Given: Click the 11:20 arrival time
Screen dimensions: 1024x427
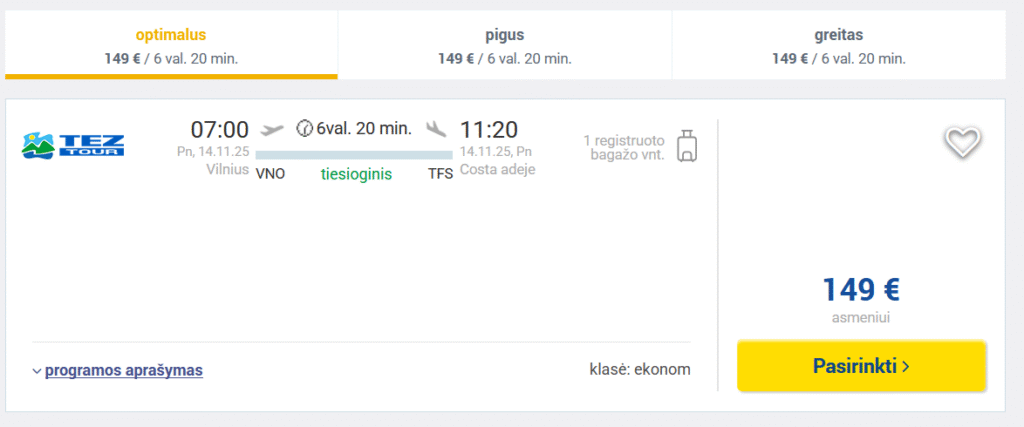Looking at the screenshot, I should tap(489, 129).
